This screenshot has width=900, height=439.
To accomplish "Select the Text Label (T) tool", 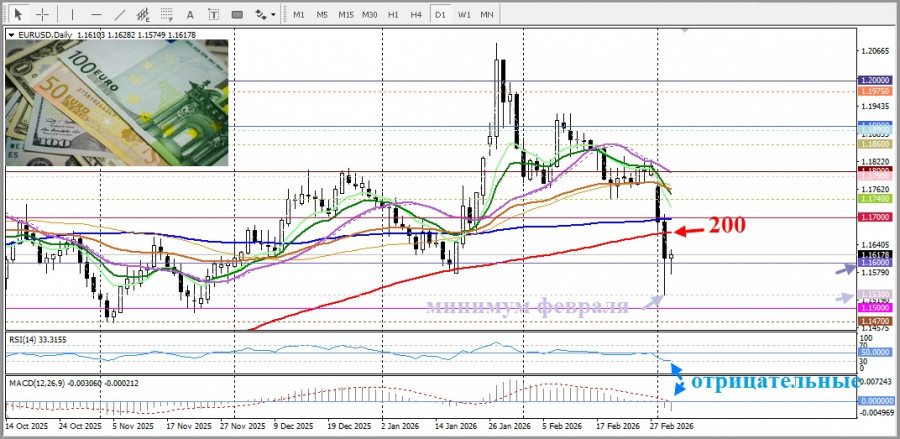I will coord(214,14).
